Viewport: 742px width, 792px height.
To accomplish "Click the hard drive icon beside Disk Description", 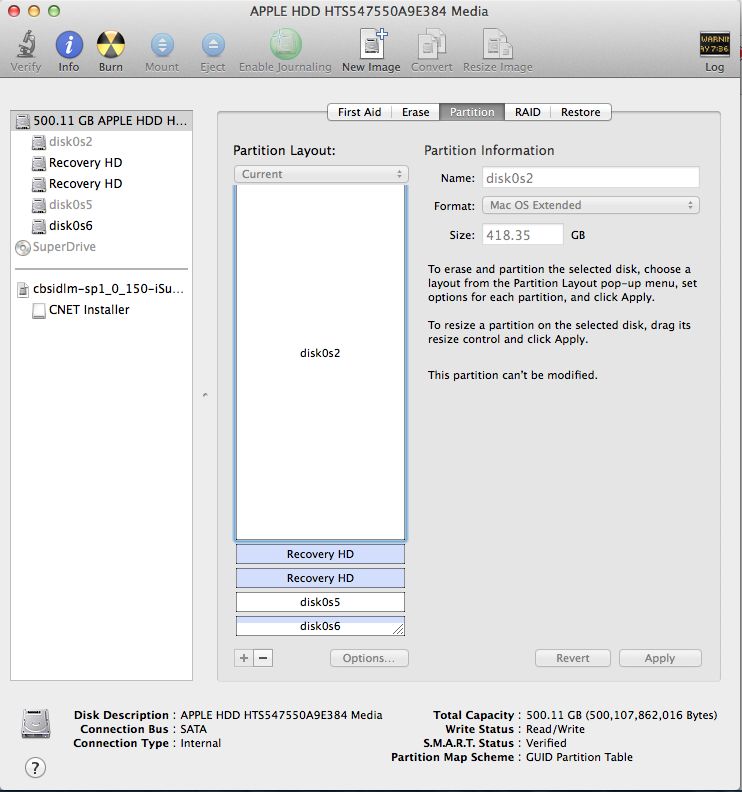I will point(36,724).
